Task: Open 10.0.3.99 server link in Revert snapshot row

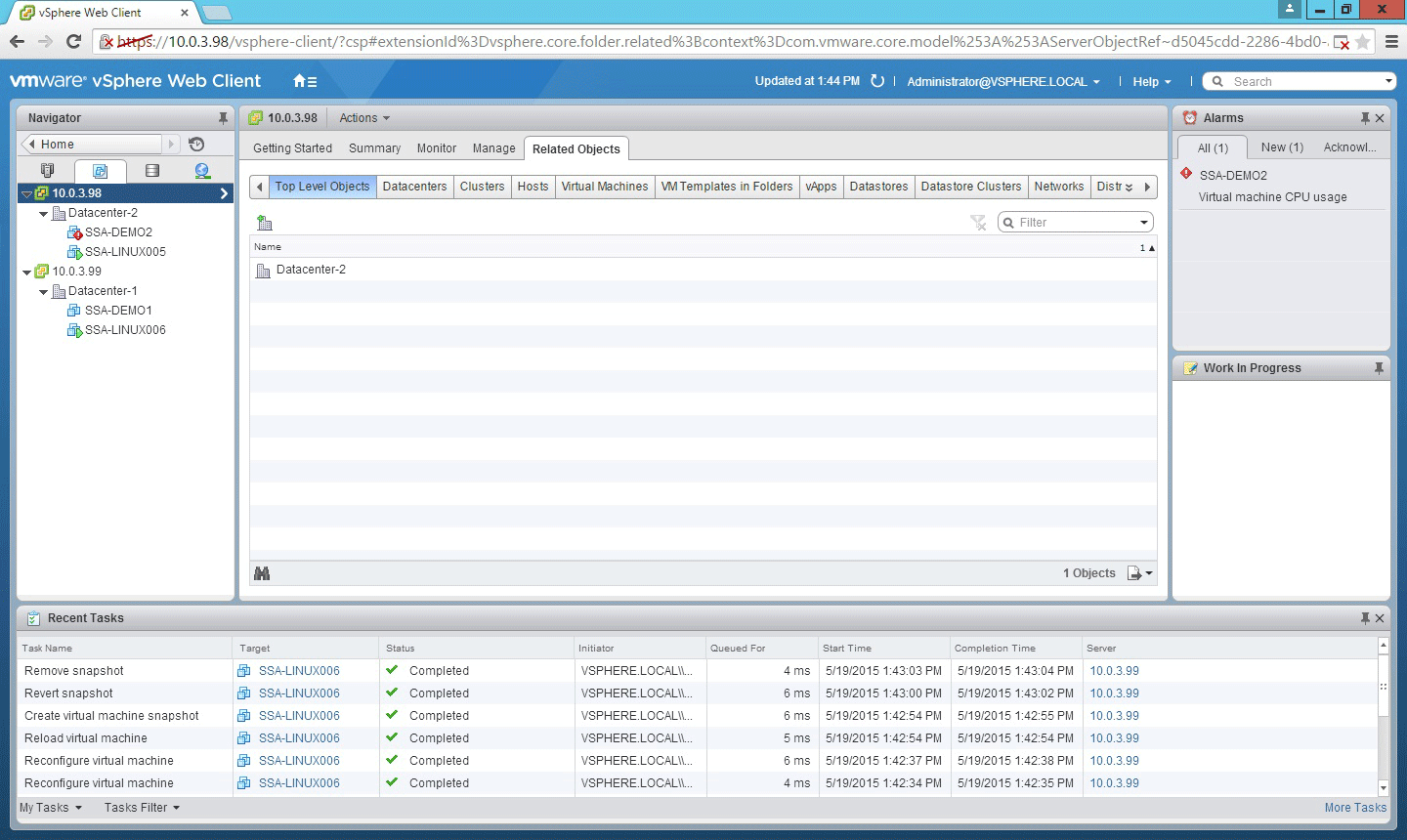Action: pyautogui.click(x=1114, y=693)
